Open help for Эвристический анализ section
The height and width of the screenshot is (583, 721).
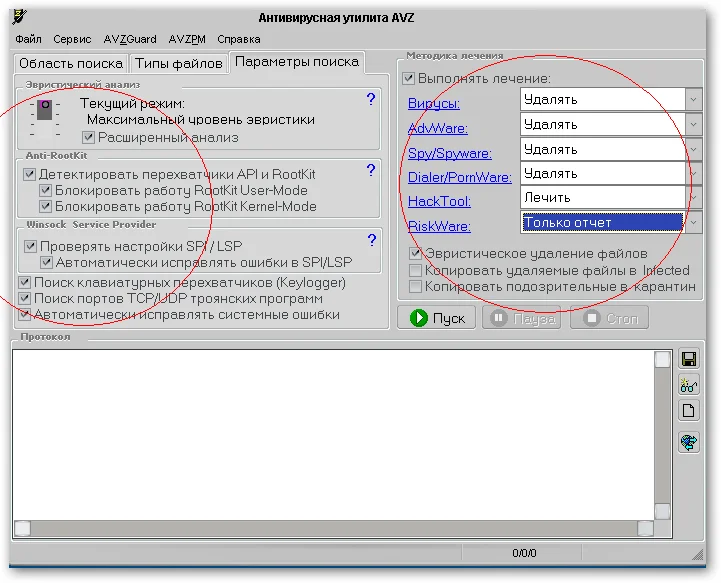click(x=371, y=99)
